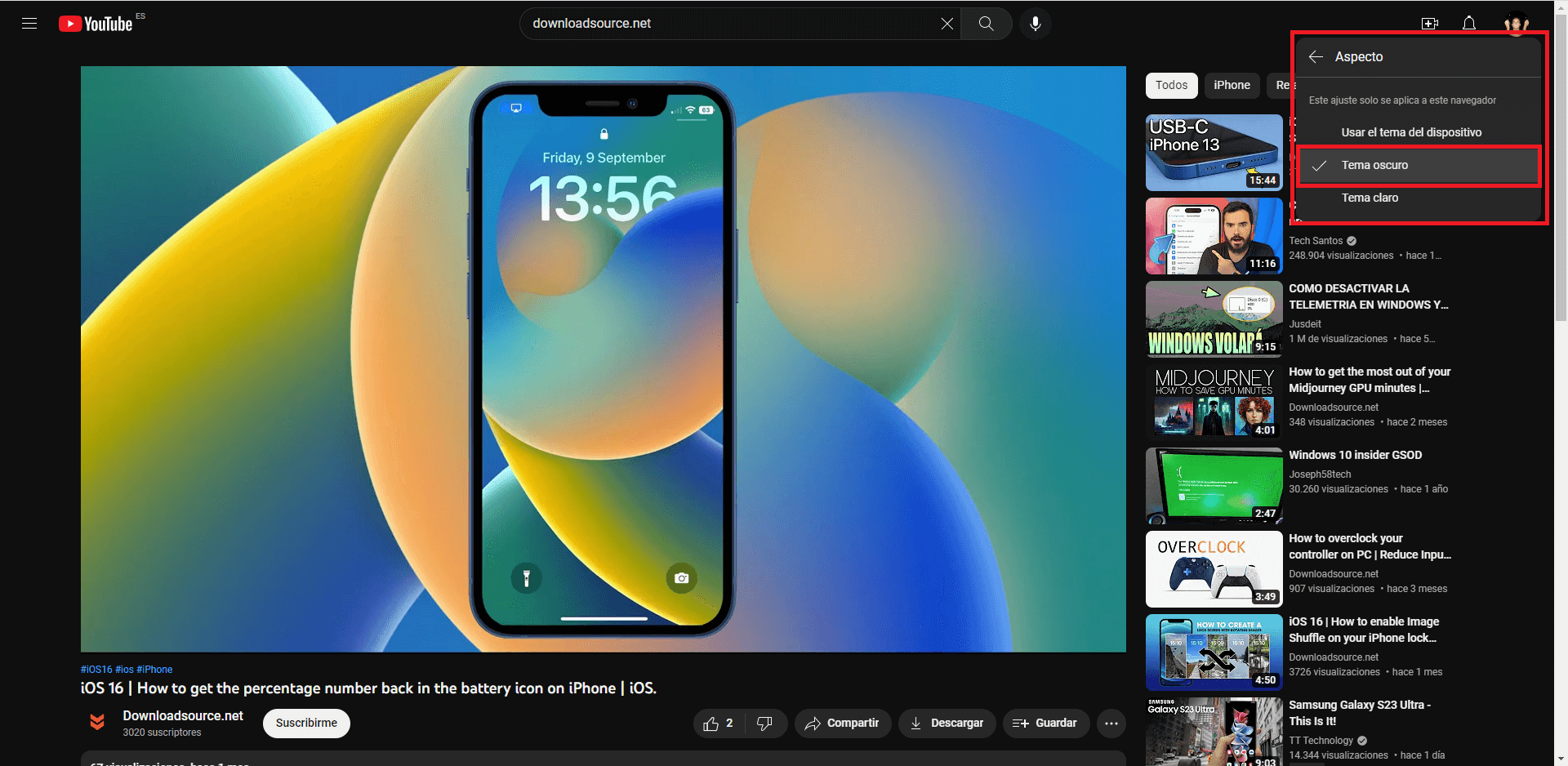Screen dimensions: 1568x766
Task: Select Tema oscuro option
Action: pos(1419,165)
